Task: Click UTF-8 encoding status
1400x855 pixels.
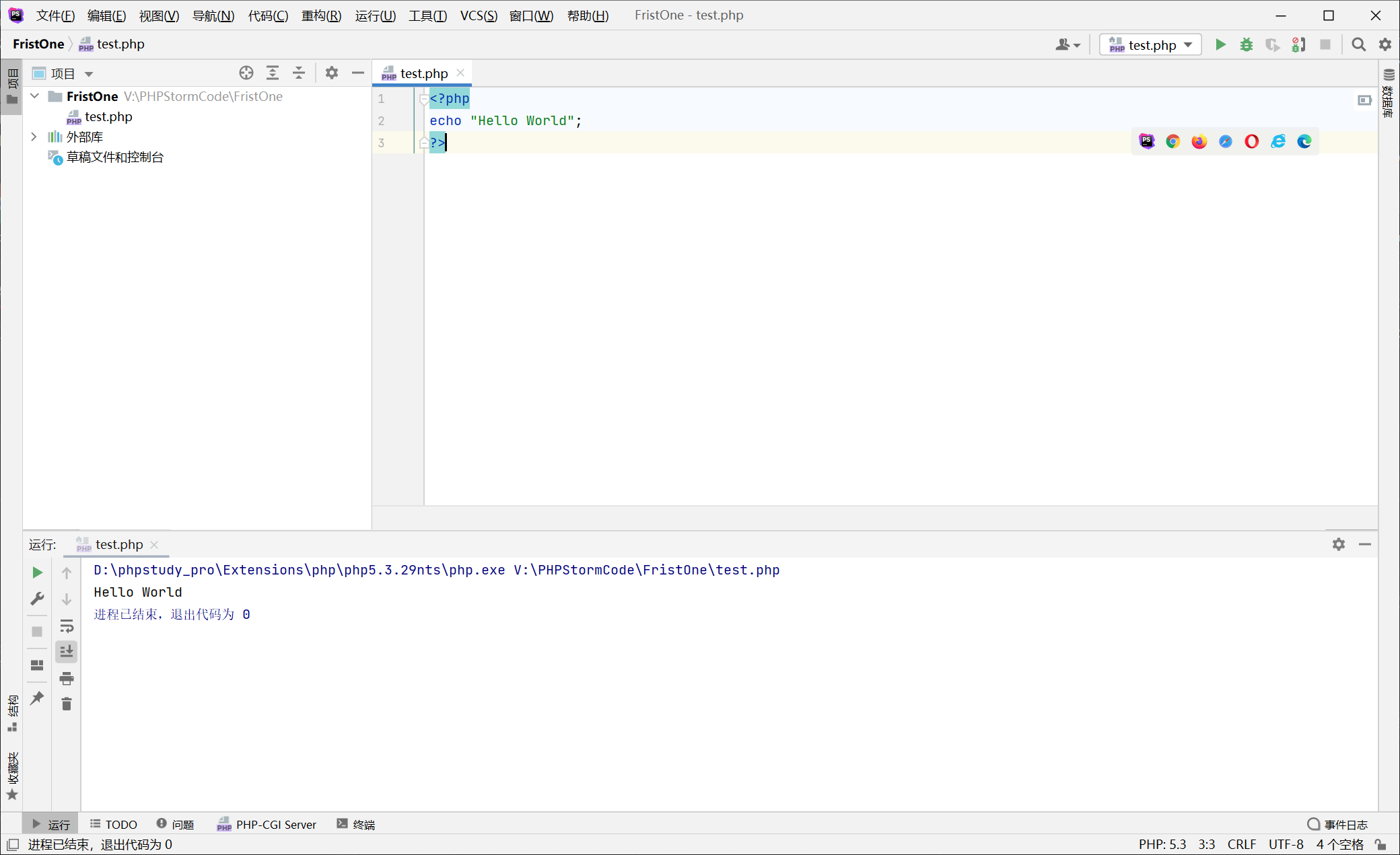Action: pos(1286,844)
